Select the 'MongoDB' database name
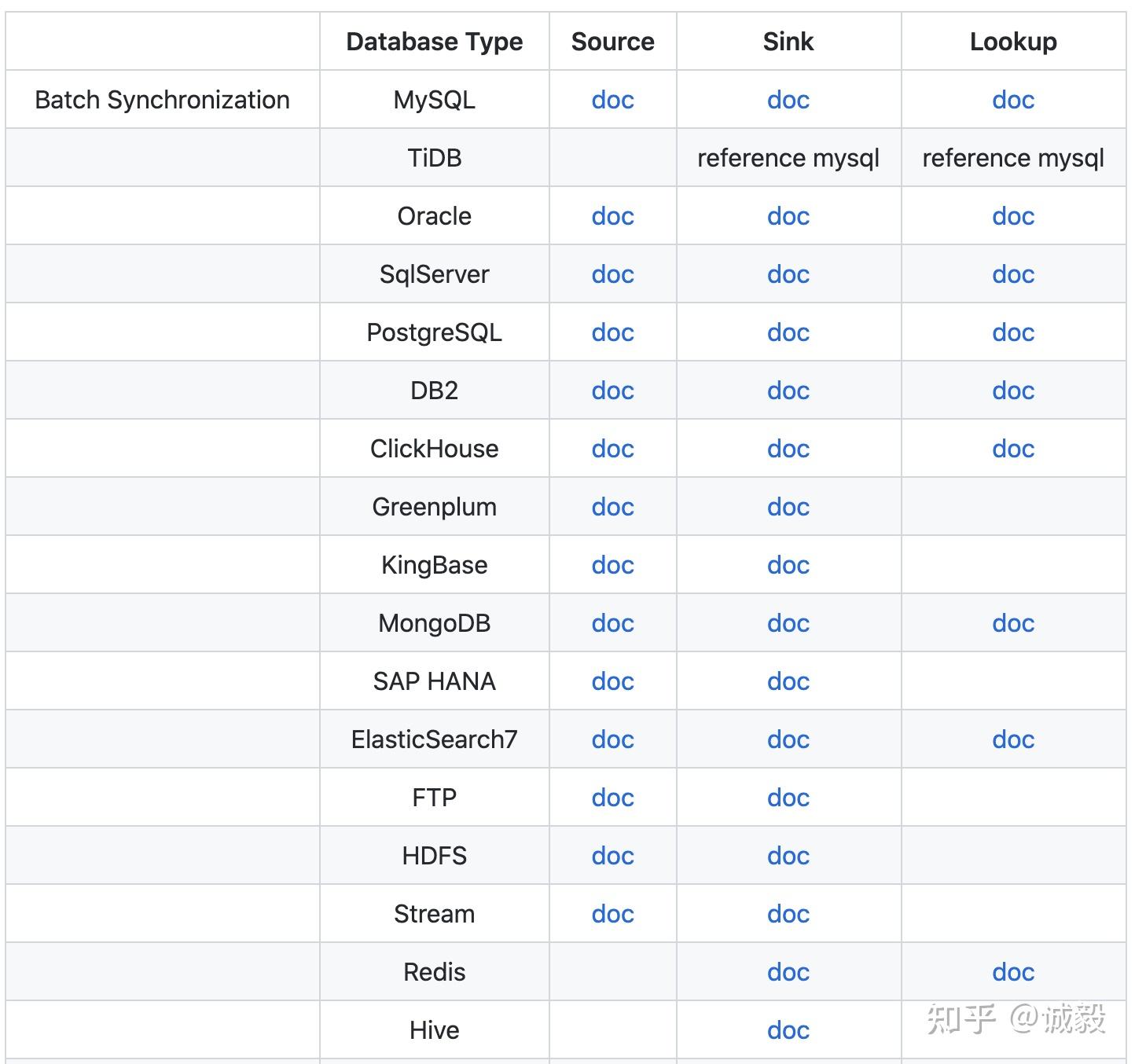The image size is (1135, 1064). (x=435, y=623)
